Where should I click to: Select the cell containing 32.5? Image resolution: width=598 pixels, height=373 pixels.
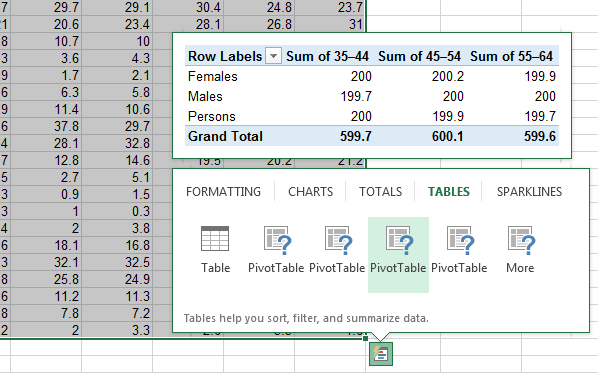point(117,262)
